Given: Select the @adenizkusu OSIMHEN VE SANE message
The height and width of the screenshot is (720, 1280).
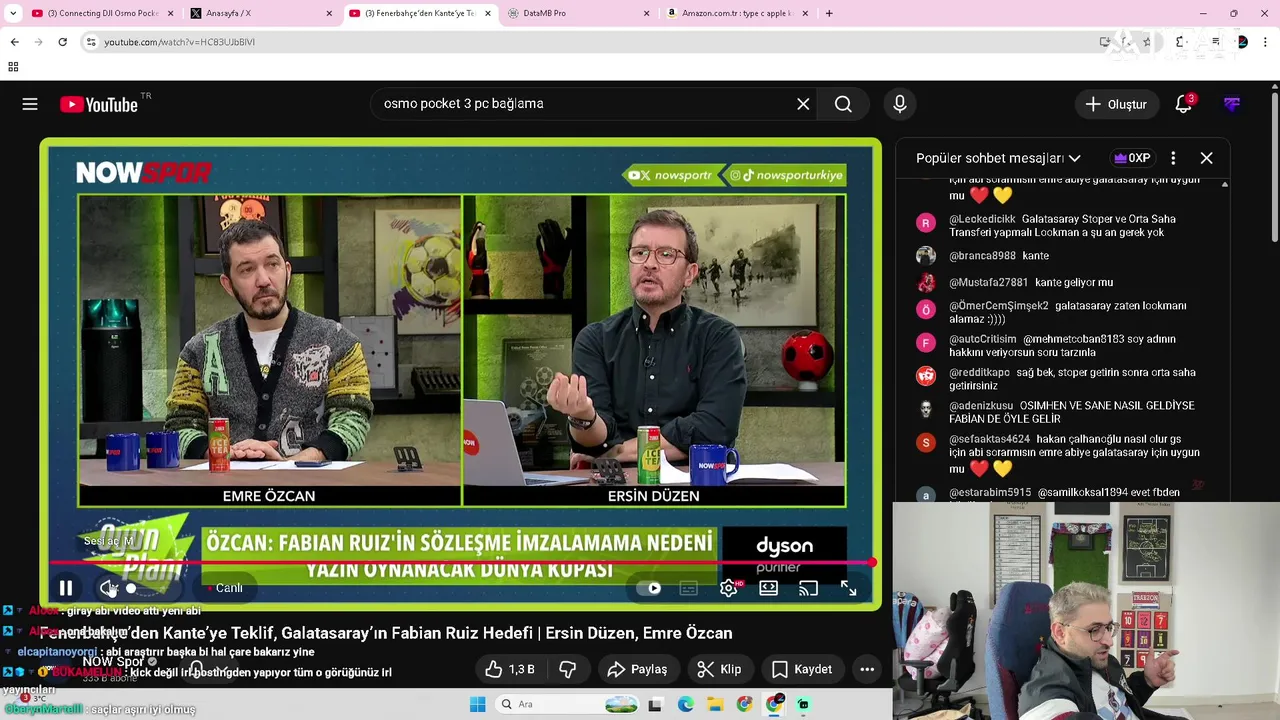Looking at the screenshot, I should (1063, 412).
